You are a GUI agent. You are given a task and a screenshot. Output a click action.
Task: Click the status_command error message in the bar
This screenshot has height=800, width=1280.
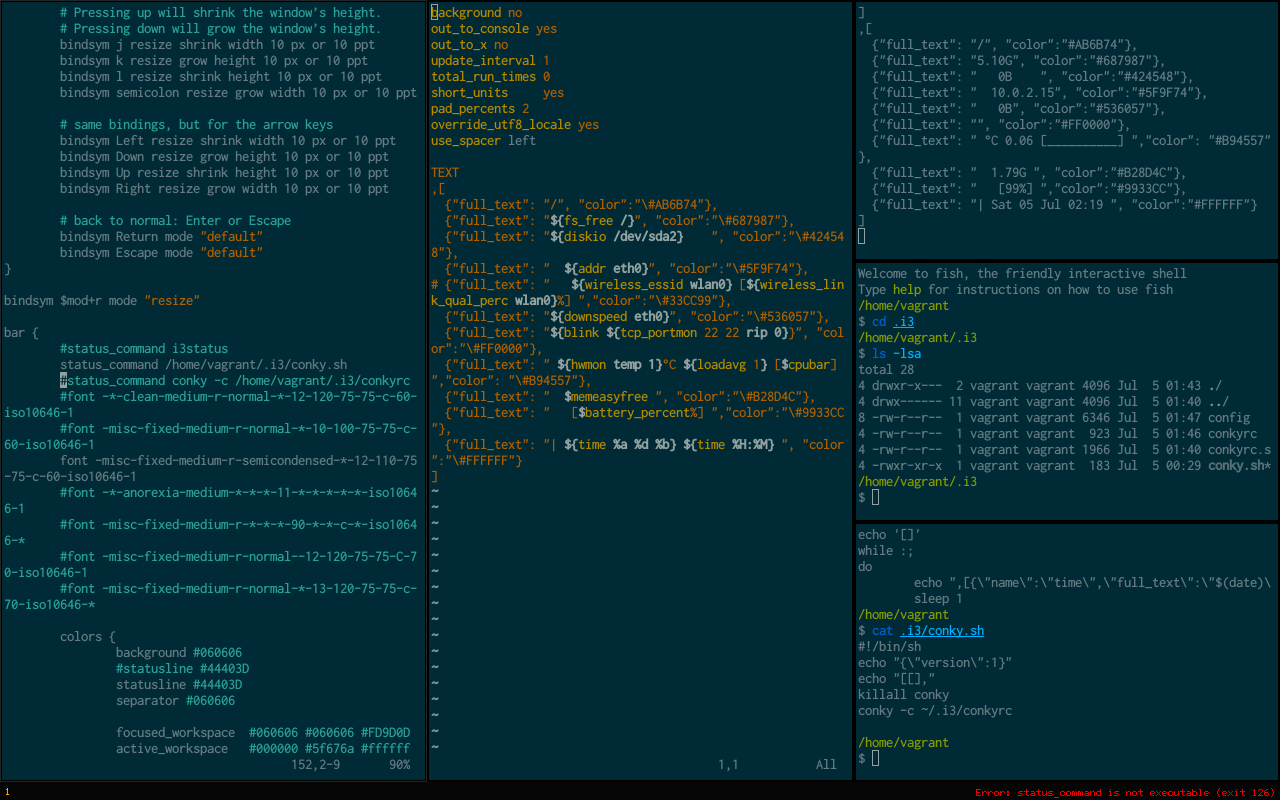(x=1125, y=792)
